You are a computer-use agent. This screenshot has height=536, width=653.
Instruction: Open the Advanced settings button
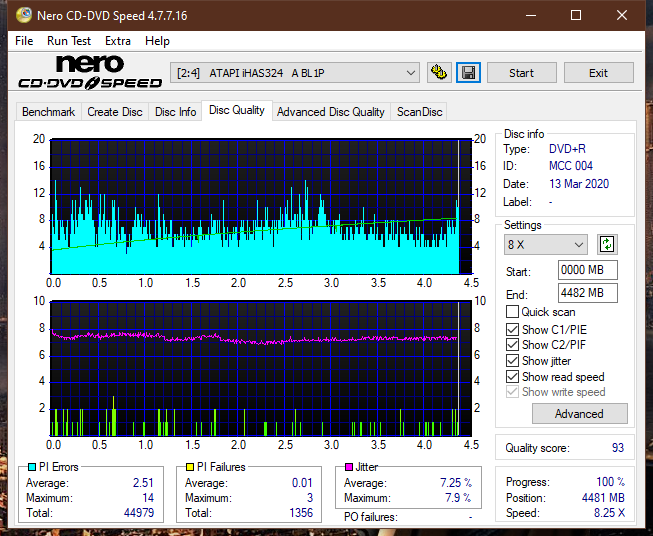[x=579, y=414]
